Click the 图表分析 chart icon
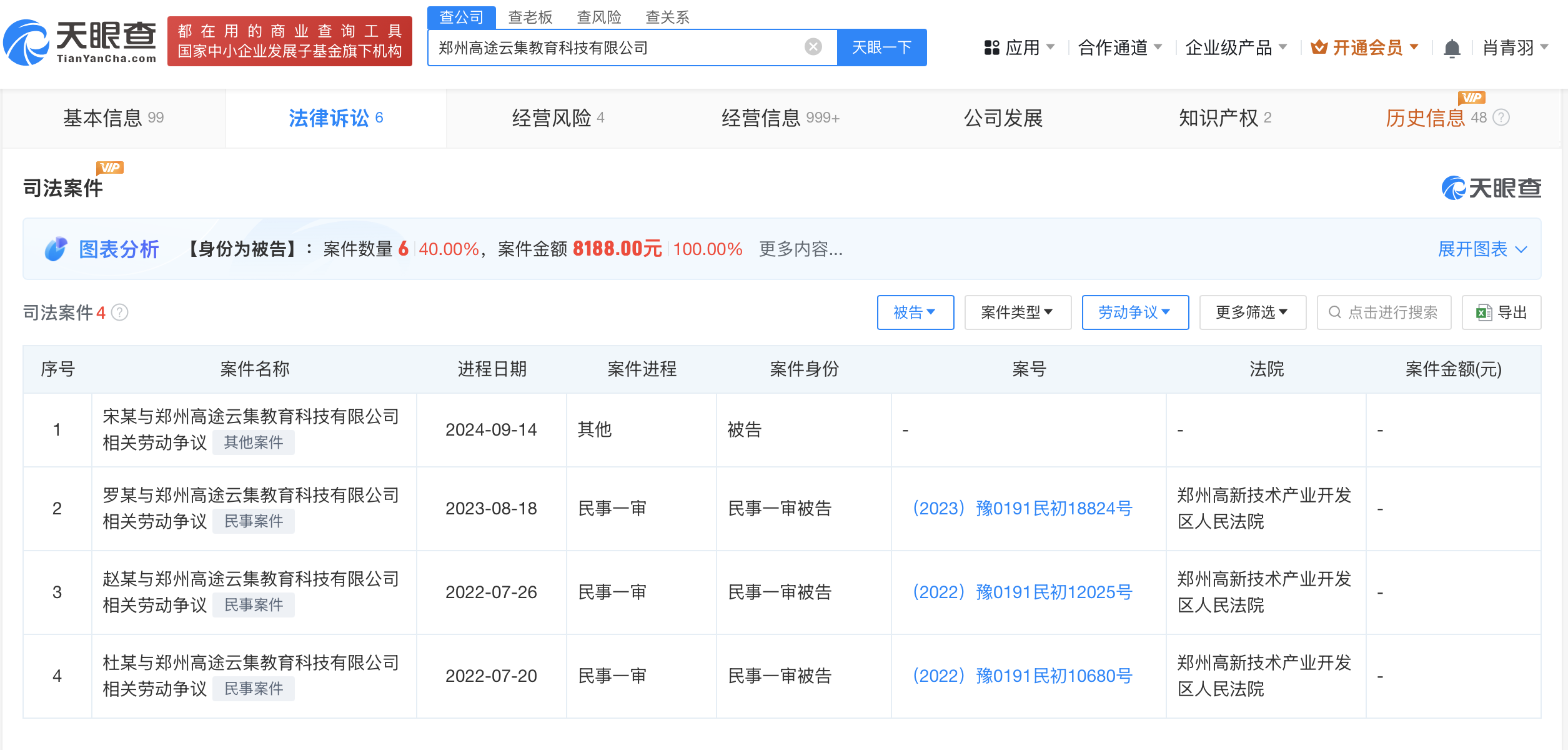The width and height of the screenshot is (1568, 750). [56, 249]
